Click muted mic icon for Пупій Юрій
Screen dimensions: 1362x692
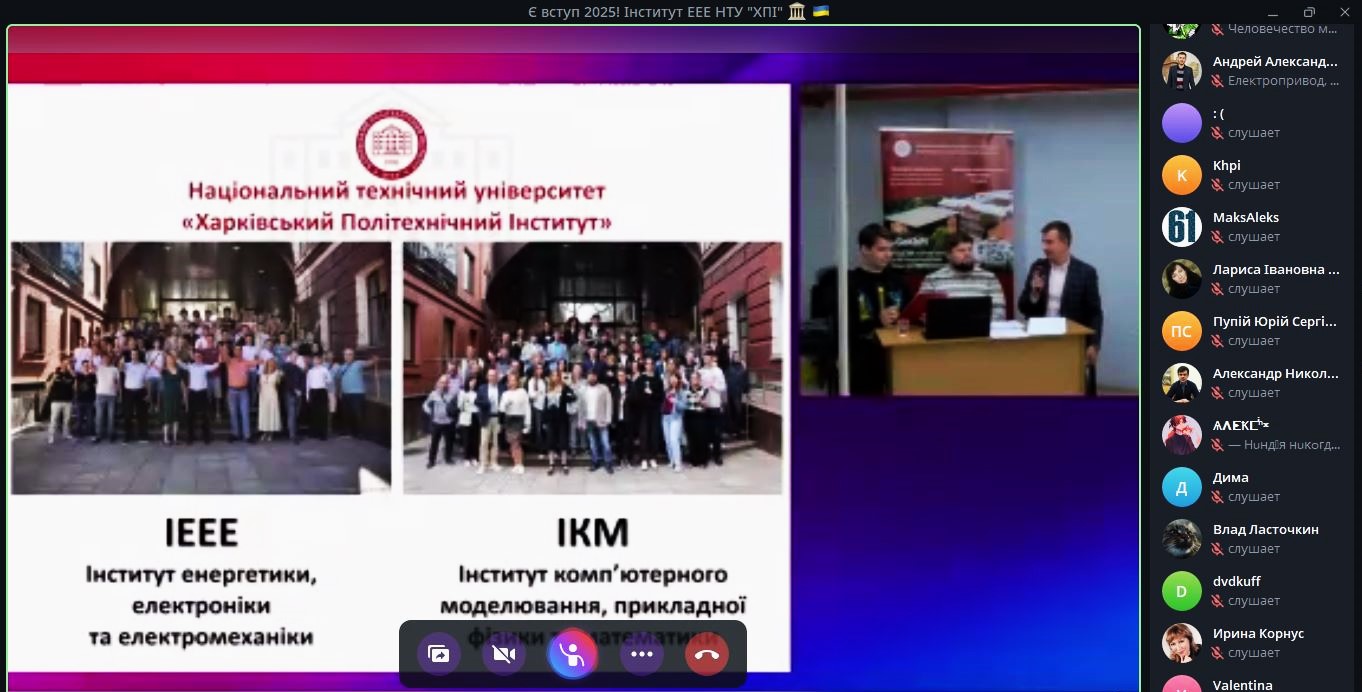[x=1218, y=341]
